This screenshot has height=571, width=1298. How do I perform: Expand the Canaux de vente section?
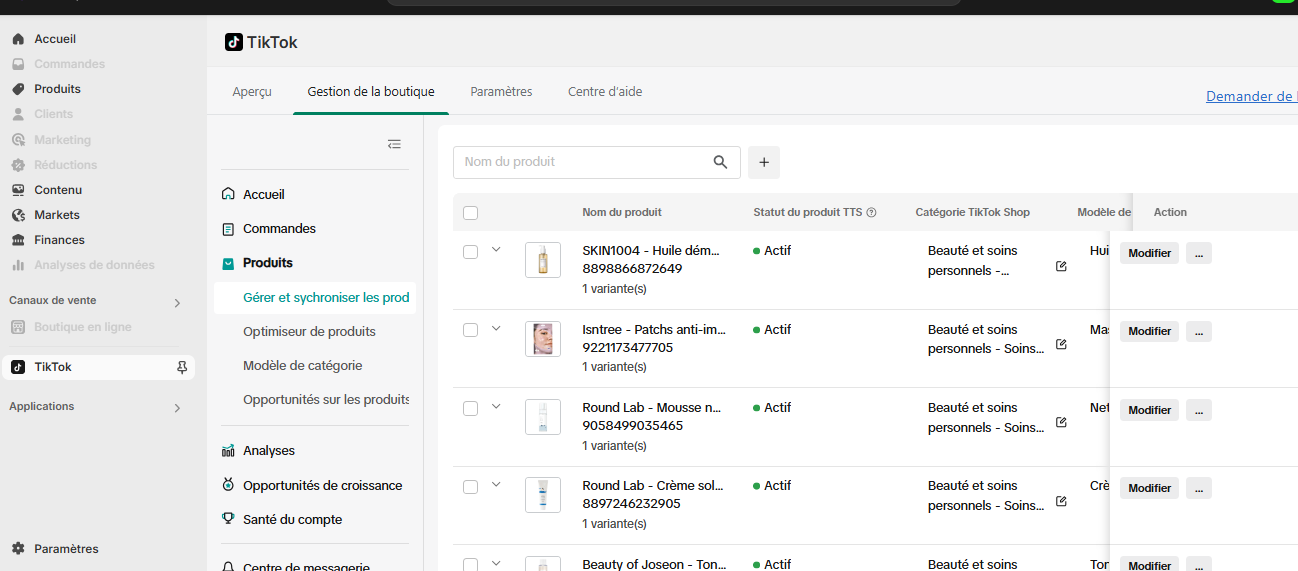[x=177, y=302]
